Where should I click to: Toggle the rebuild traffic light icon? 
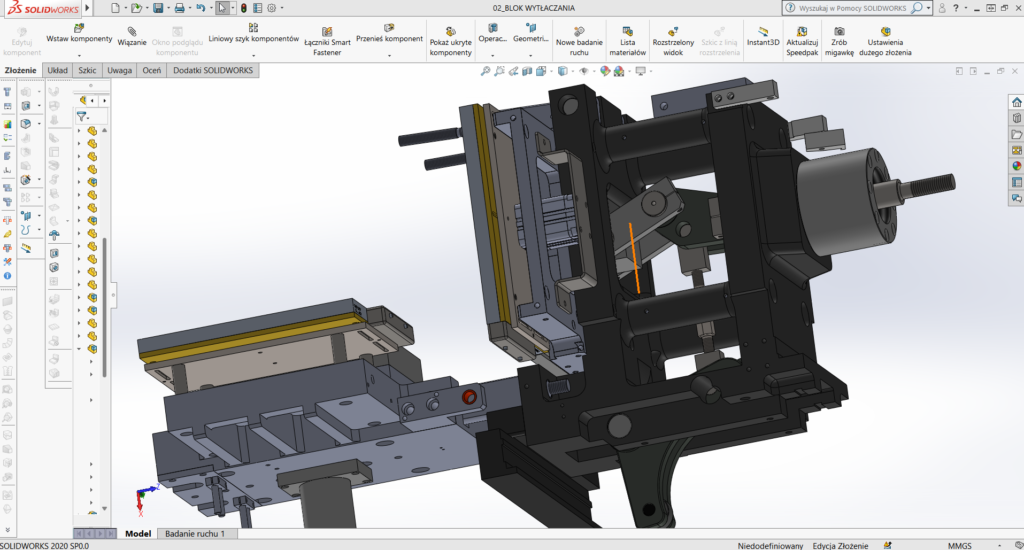(243, 8)
